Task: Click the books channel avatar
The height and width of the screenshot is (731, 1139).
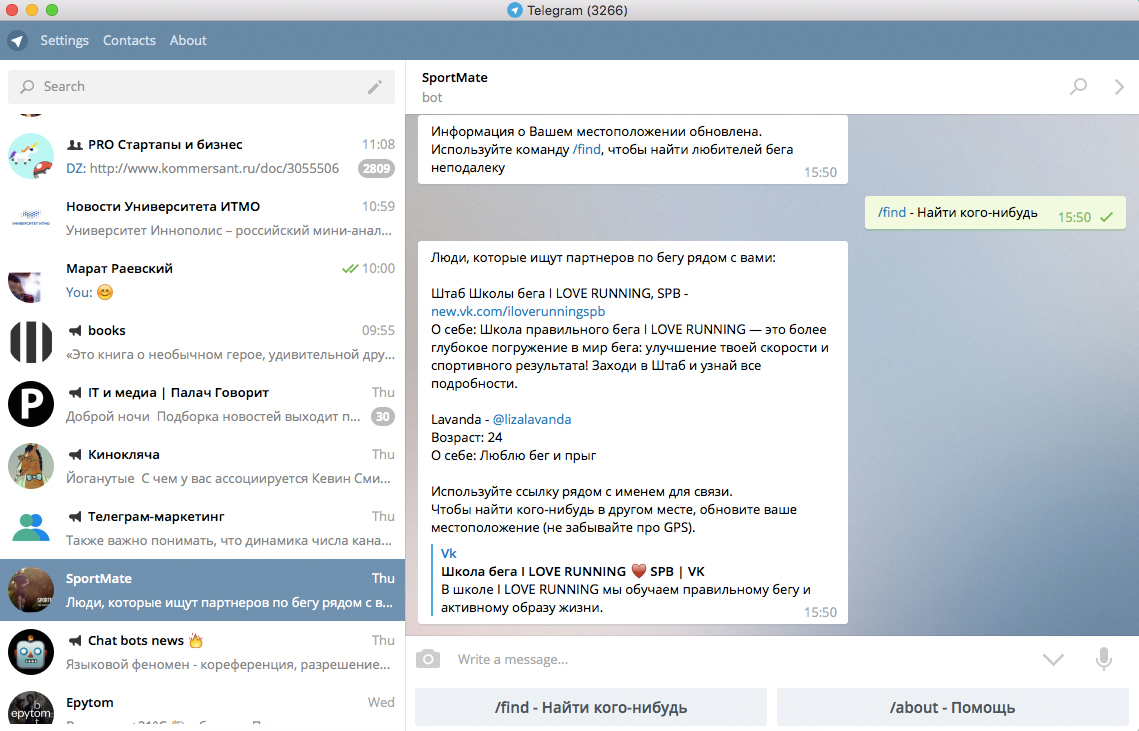Action: (31, 342)
